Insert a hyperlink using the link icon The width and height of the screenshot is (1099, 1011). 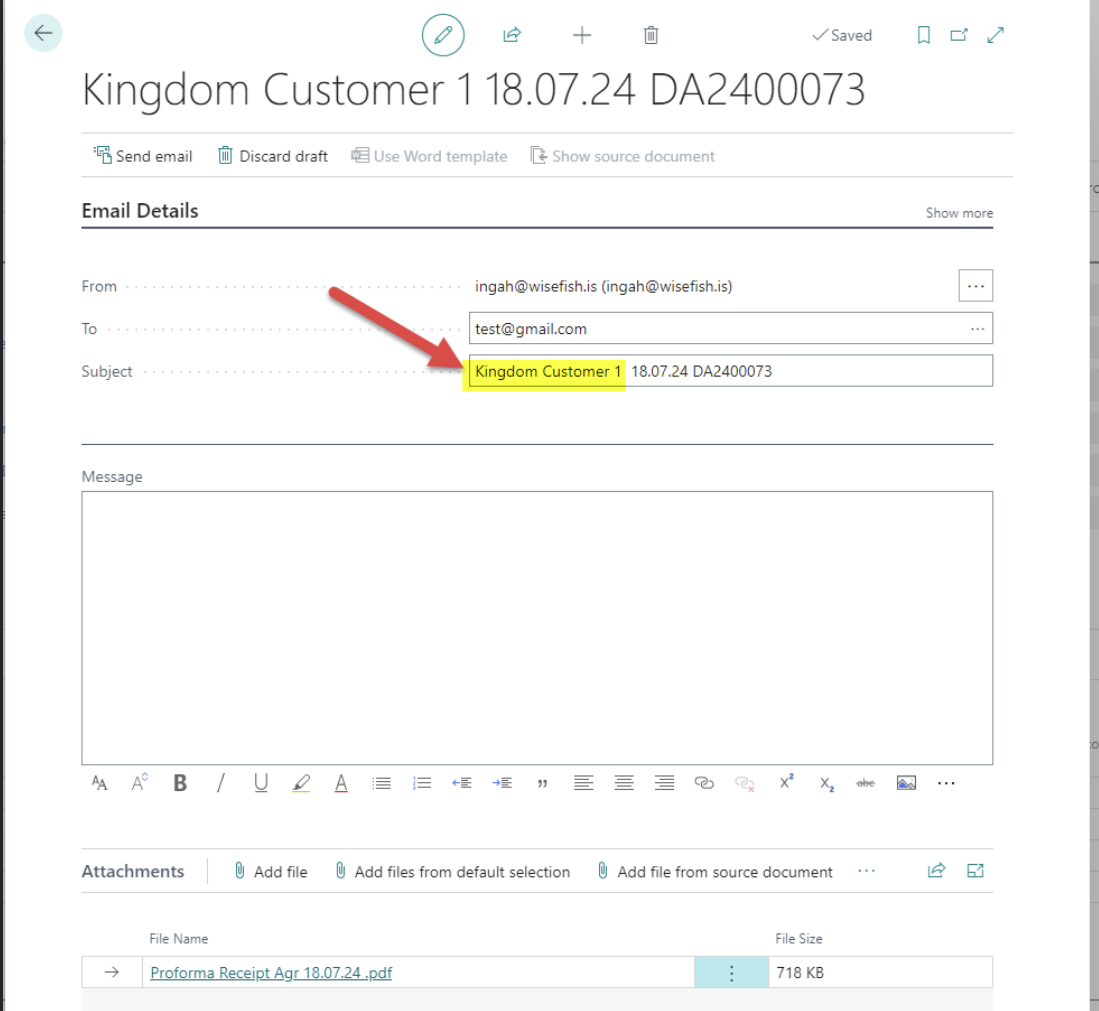(x=704, y=783)
